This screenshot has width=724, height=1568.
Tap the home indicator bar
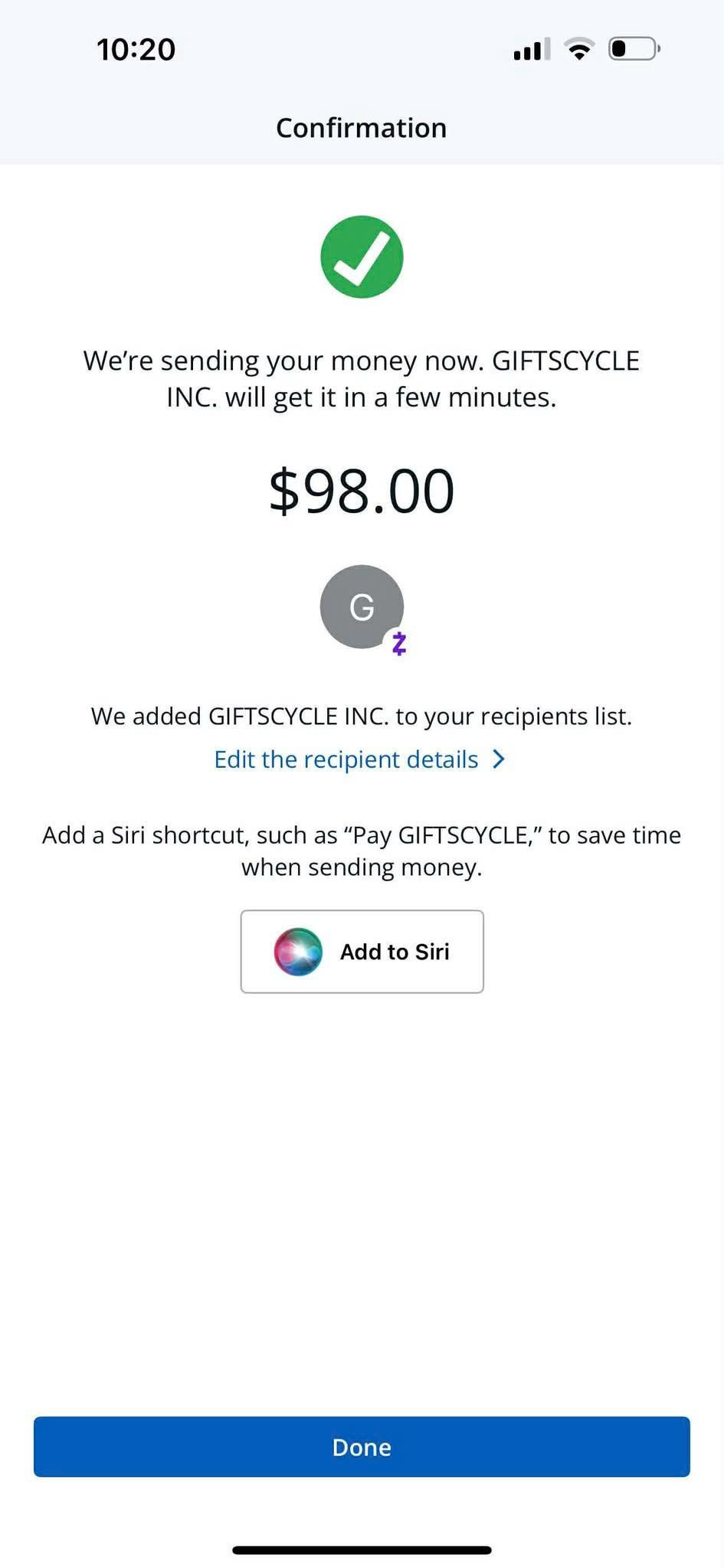(362, 1550)
